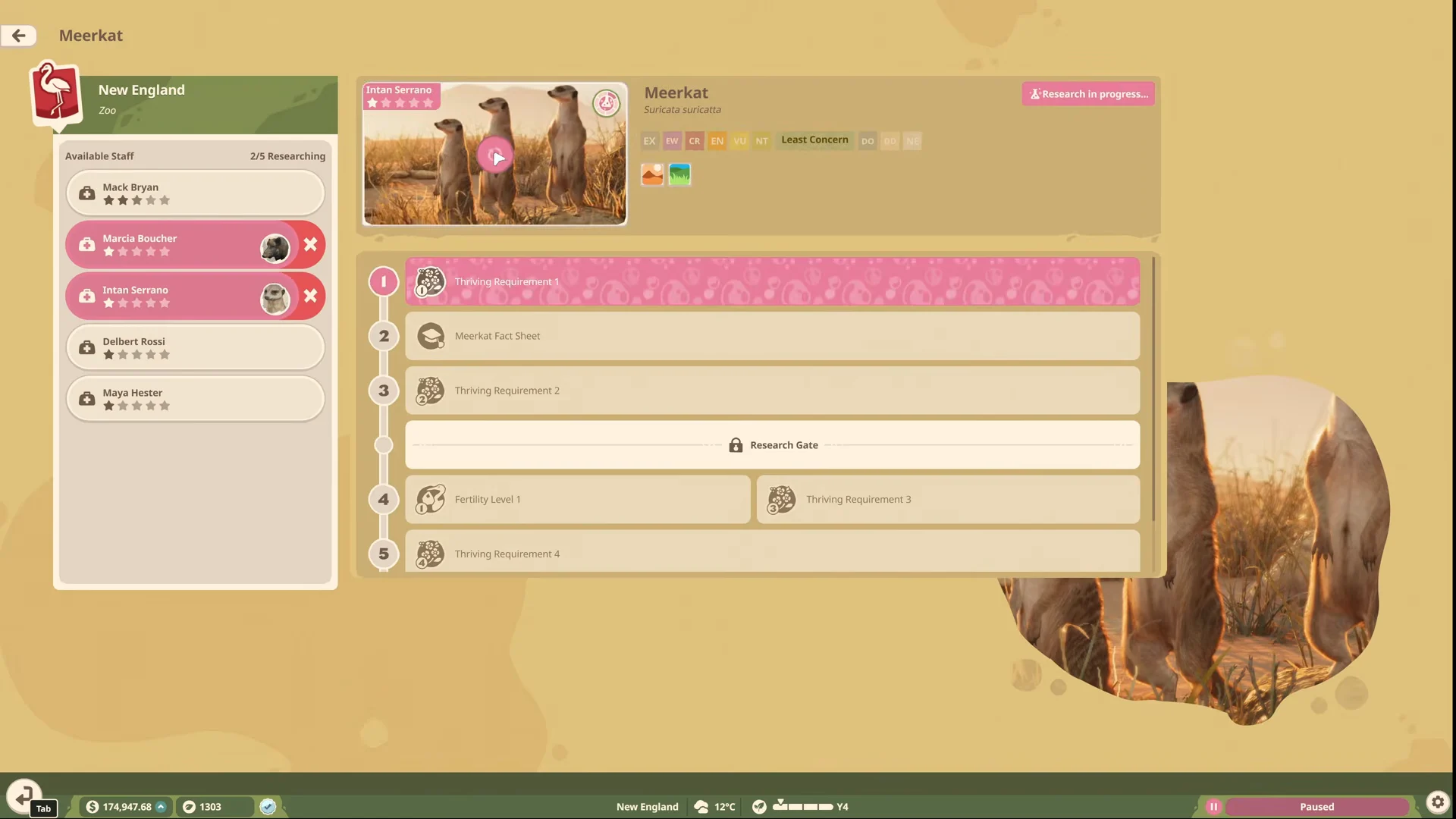Image resolution: width=1456 pixels, height=819 pixels.
Task: Click the New England zoo flamingo badge
Action: [x=55, y=95]
